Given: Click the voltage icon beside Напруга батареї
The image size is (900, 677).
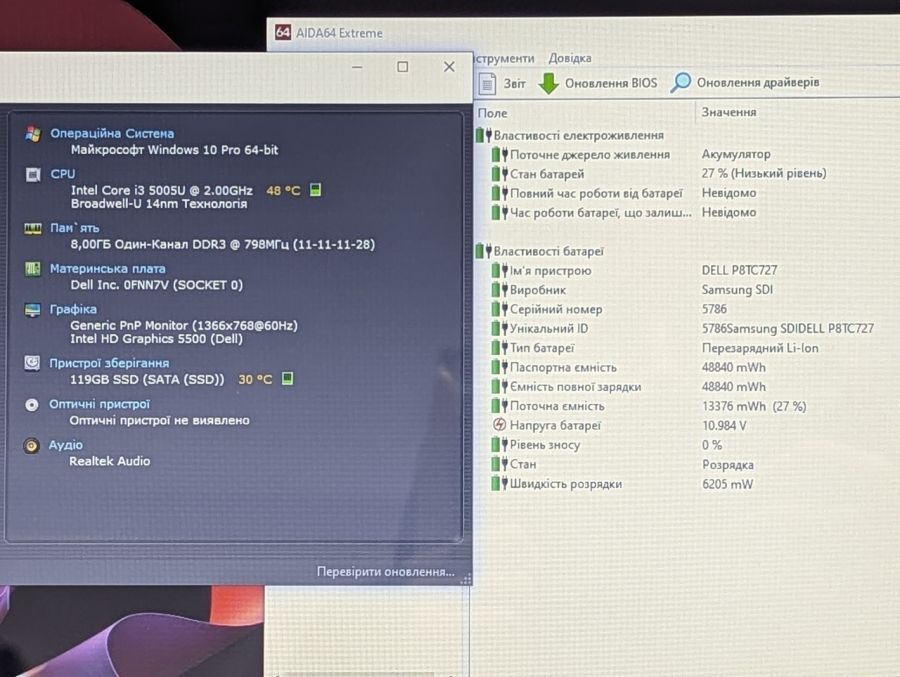Looking at the screenshot, I should [x=499, y=425].
